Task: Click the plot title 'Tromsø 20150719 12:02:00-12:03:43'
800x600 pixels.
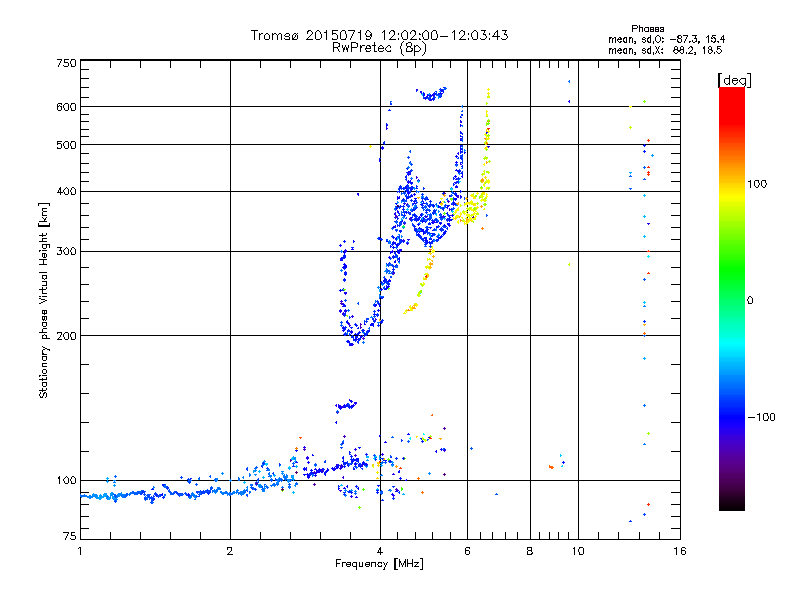Action: click(x=379, y=35)
